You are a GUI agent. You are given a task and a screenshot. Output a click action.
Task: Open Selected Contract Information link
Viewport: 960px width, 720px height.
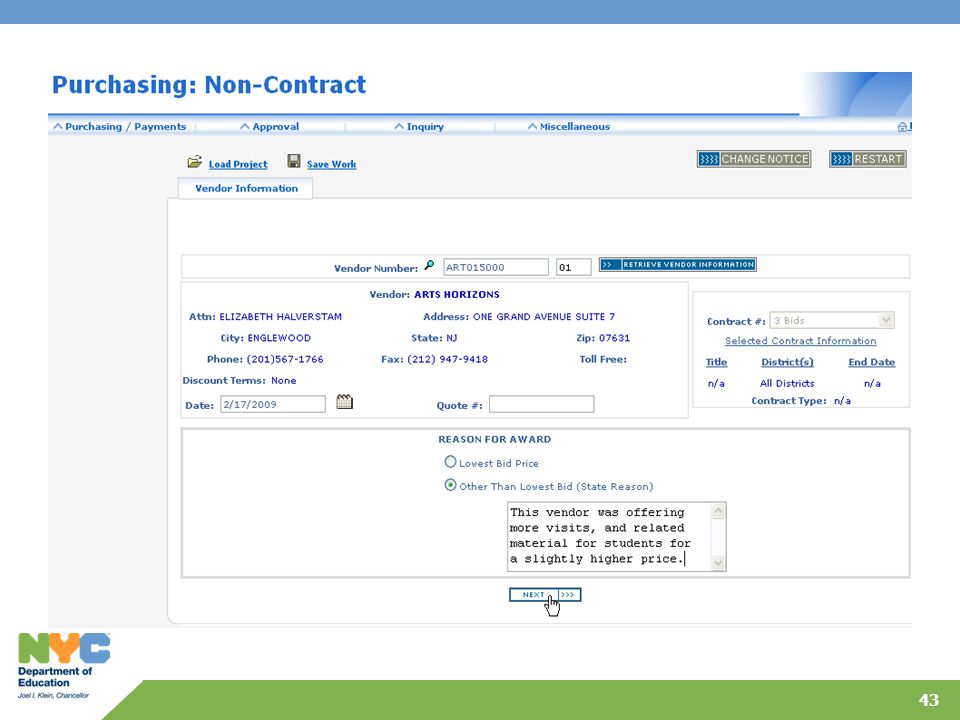(x=800, y=341)
